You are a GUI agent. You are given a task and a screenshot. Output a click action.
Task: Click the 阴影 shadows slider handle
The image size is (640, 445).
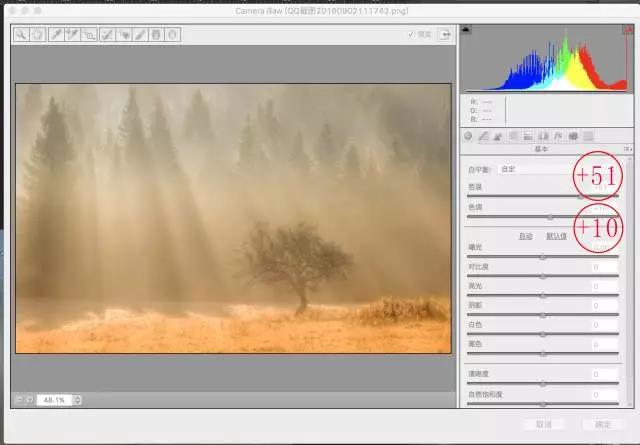pyautogui.click(x=543, y=315)
